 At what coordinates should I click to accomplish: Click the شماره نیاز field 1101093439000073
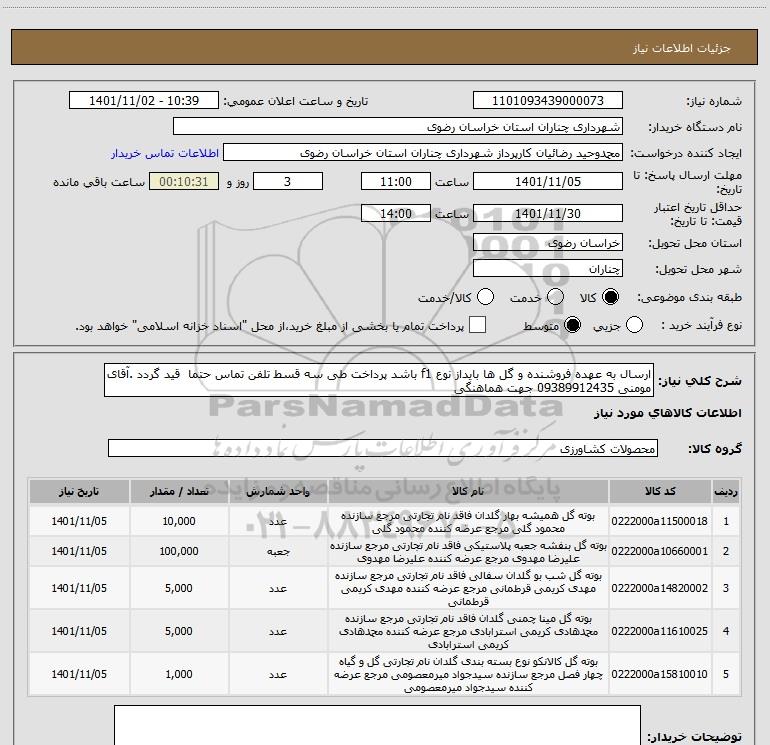pos(548,101)
